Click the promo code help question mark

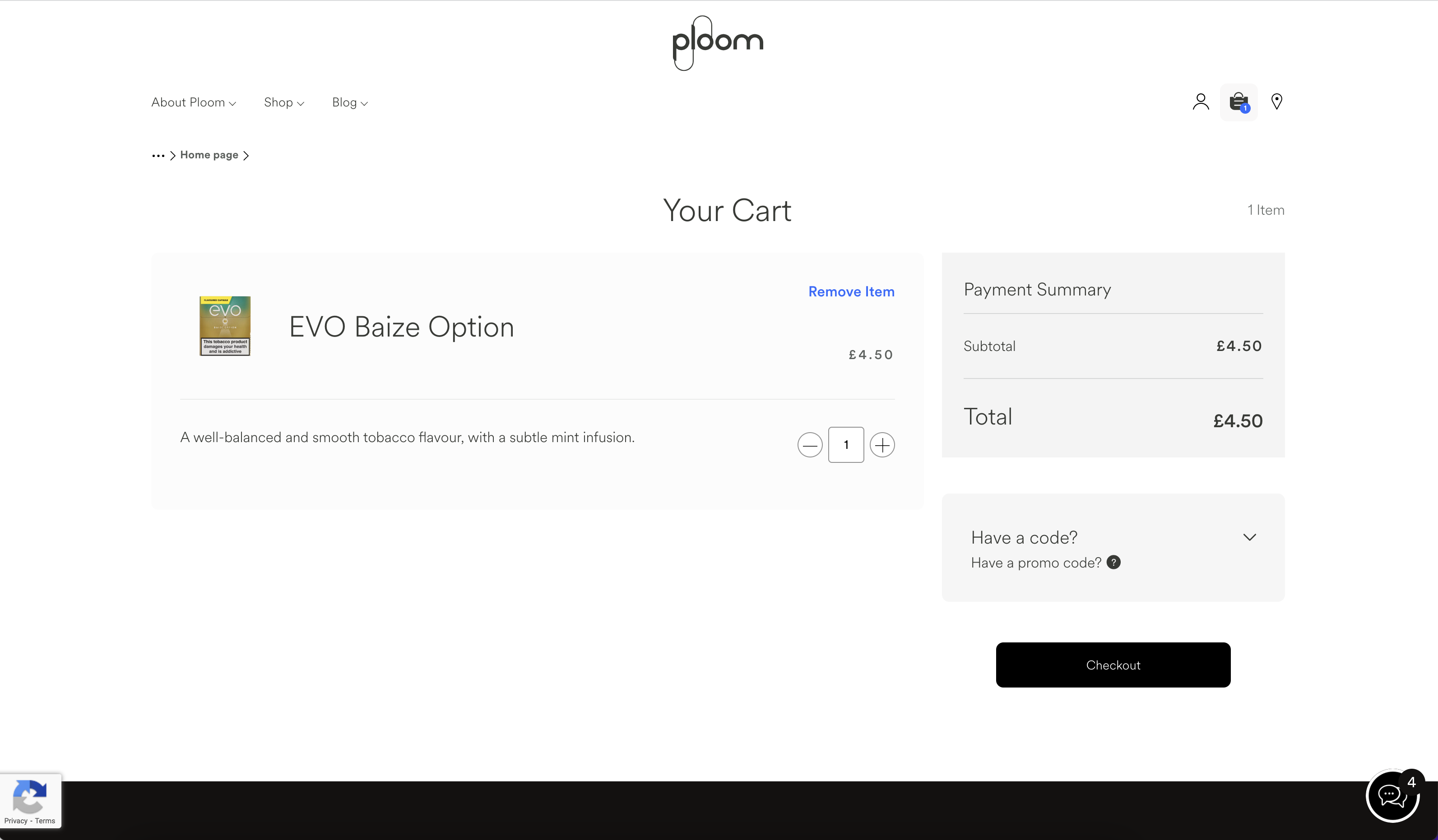click(x=1113, y=562)
